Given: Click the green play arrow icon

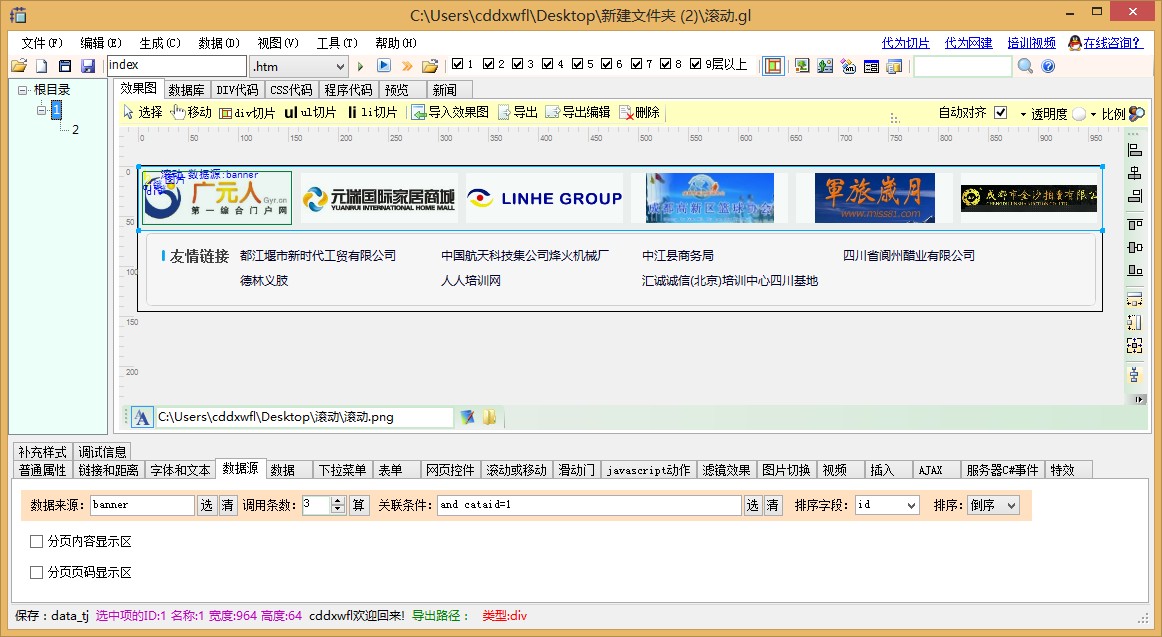Looking at the screenshot, I should coord(361,66).
